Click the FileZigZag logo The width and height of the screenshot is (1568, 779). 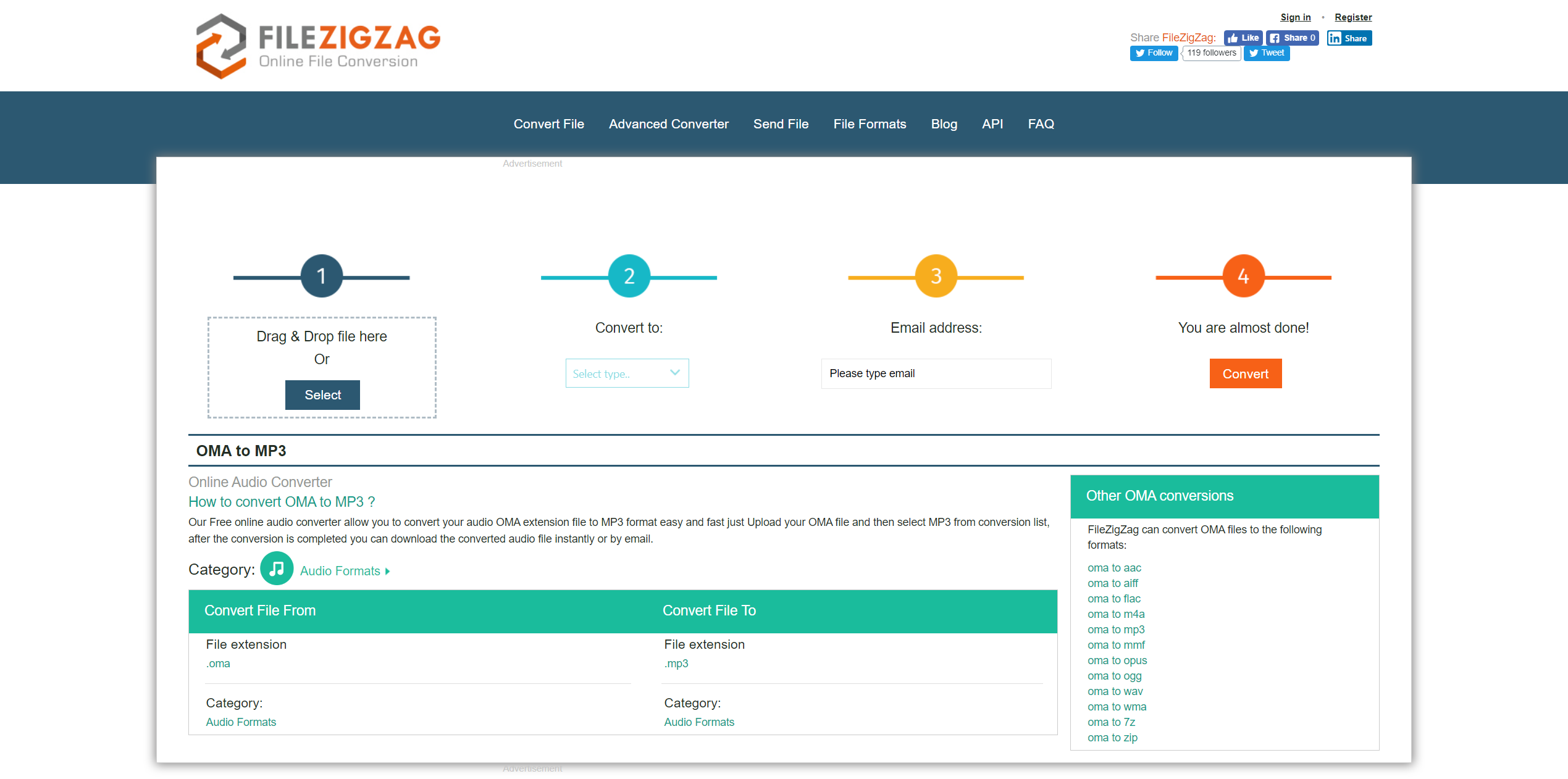click(x=318, y=46)
